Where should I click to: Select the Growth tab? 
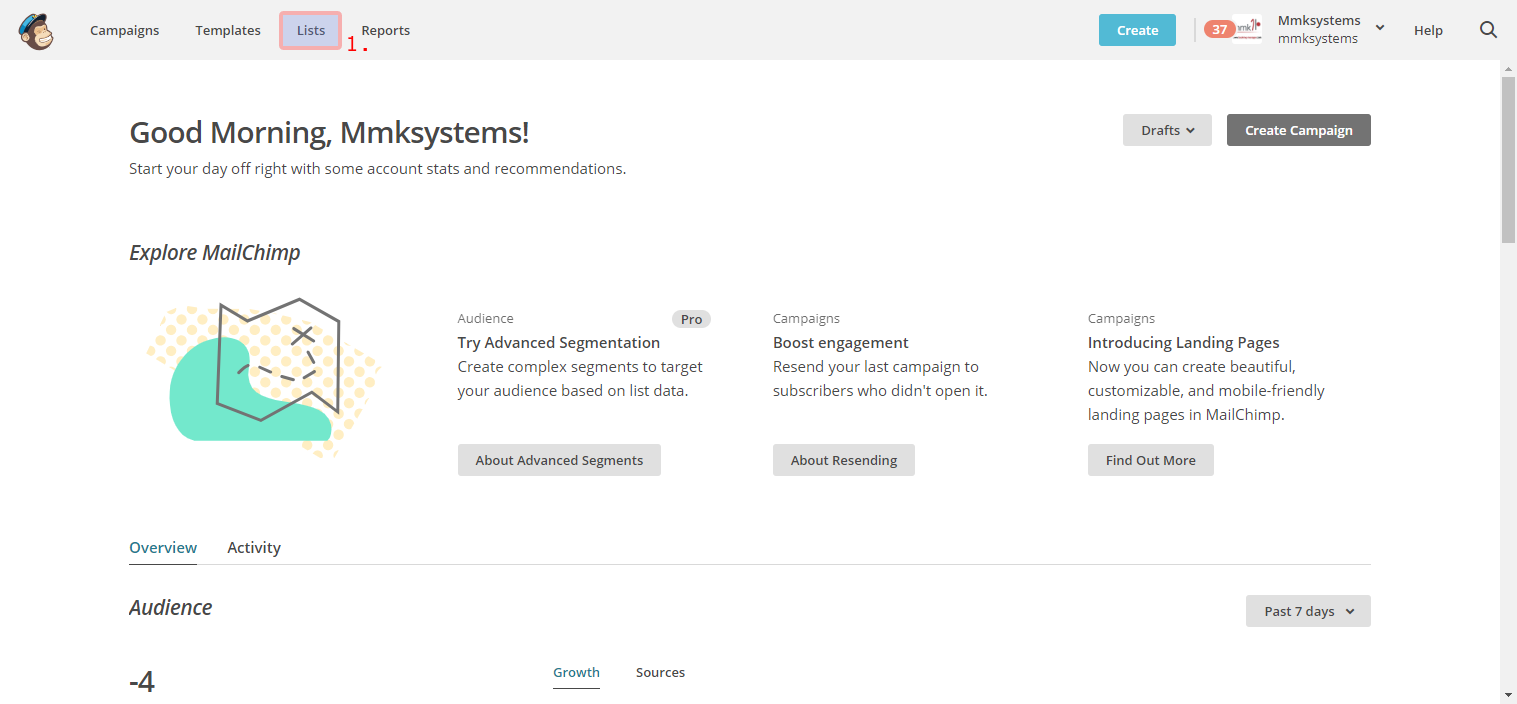(576, 672)
